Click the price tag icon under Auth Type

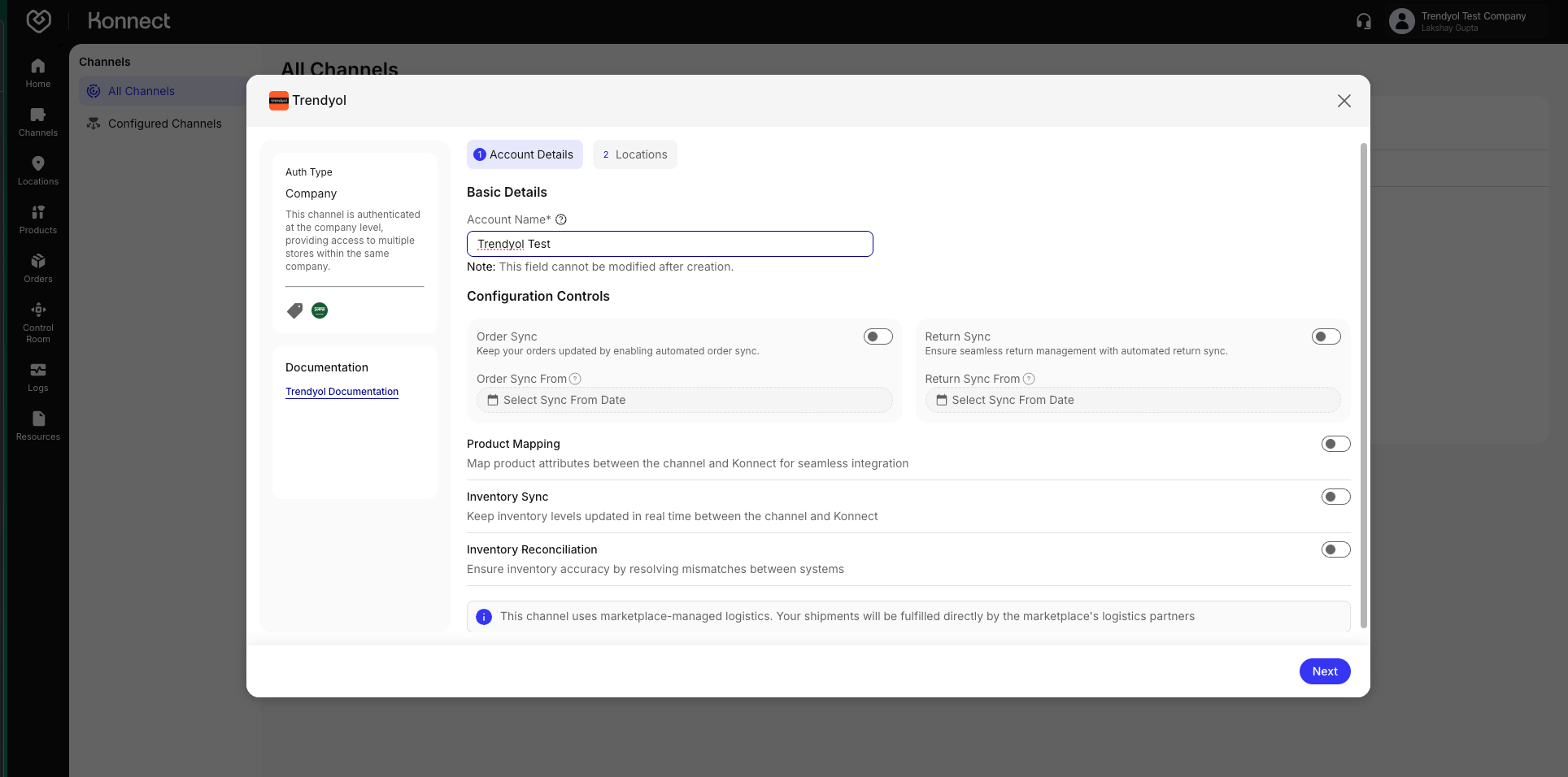tap(294, 310)
